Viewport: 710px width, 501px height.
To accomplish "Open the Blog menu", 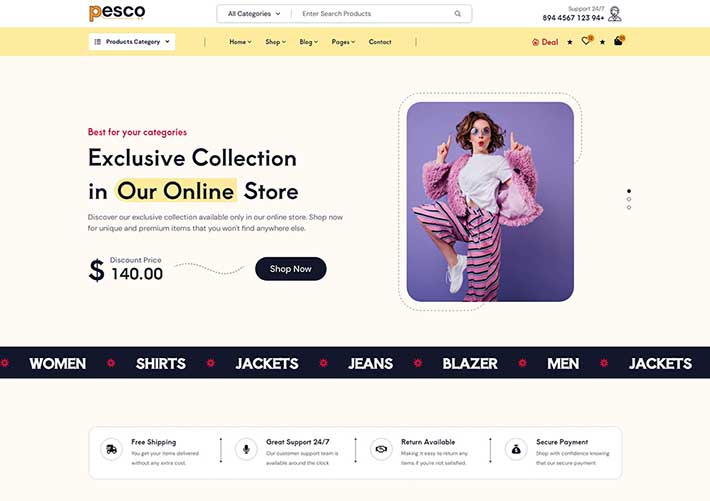I will tap(309, 42).
